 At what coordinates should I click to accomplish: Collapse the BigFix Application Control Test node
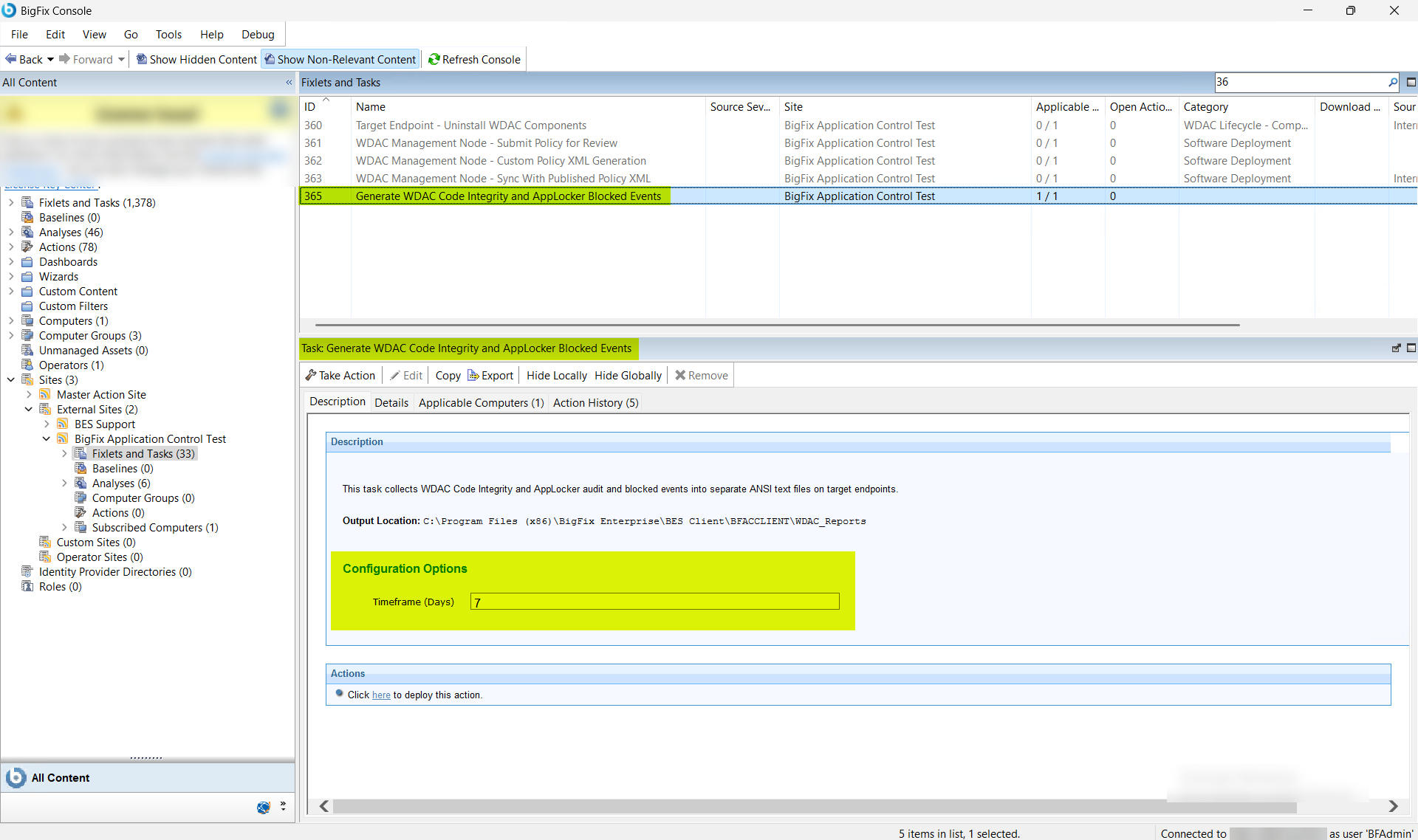[x=47, y=438]
